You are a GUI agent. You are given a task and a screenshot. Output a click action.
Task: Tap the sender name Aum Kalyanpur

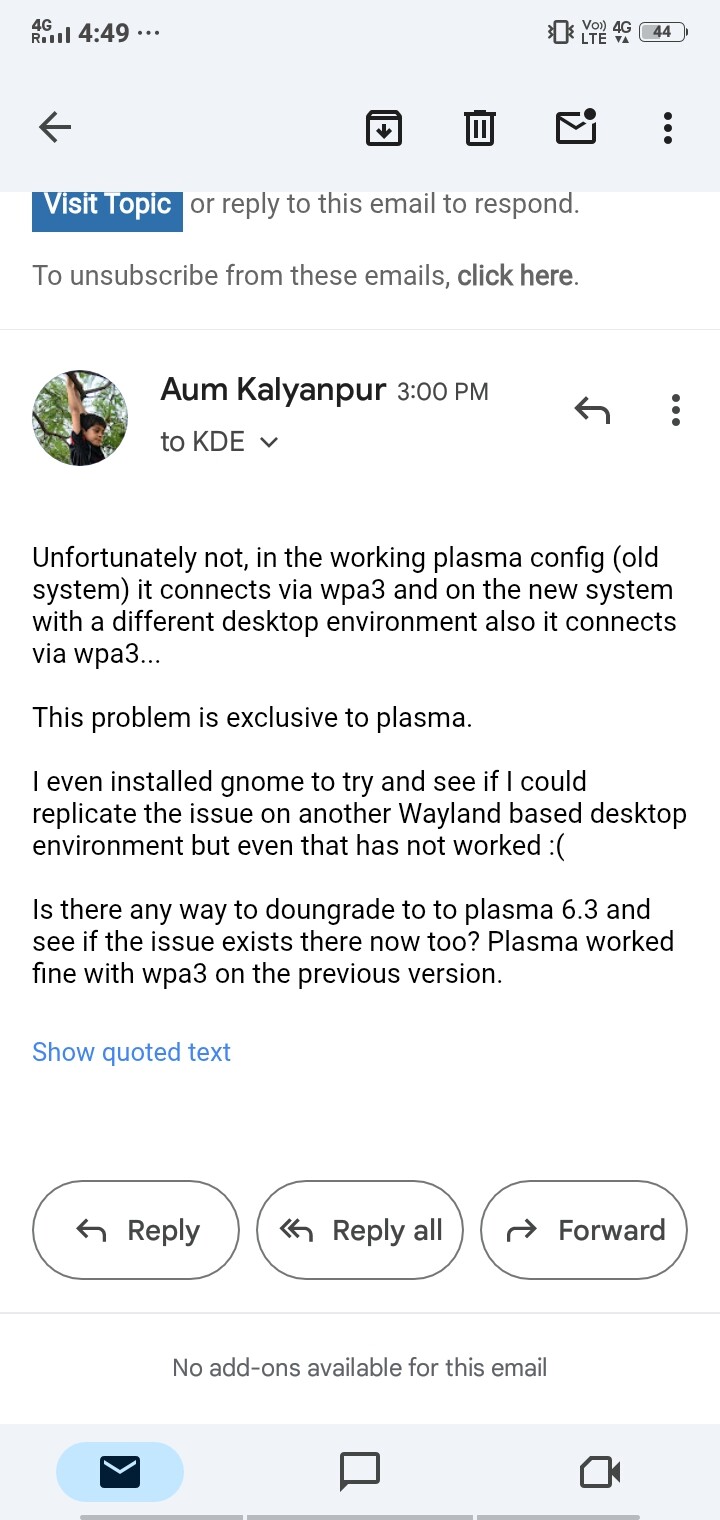click(x=273, y=390)
